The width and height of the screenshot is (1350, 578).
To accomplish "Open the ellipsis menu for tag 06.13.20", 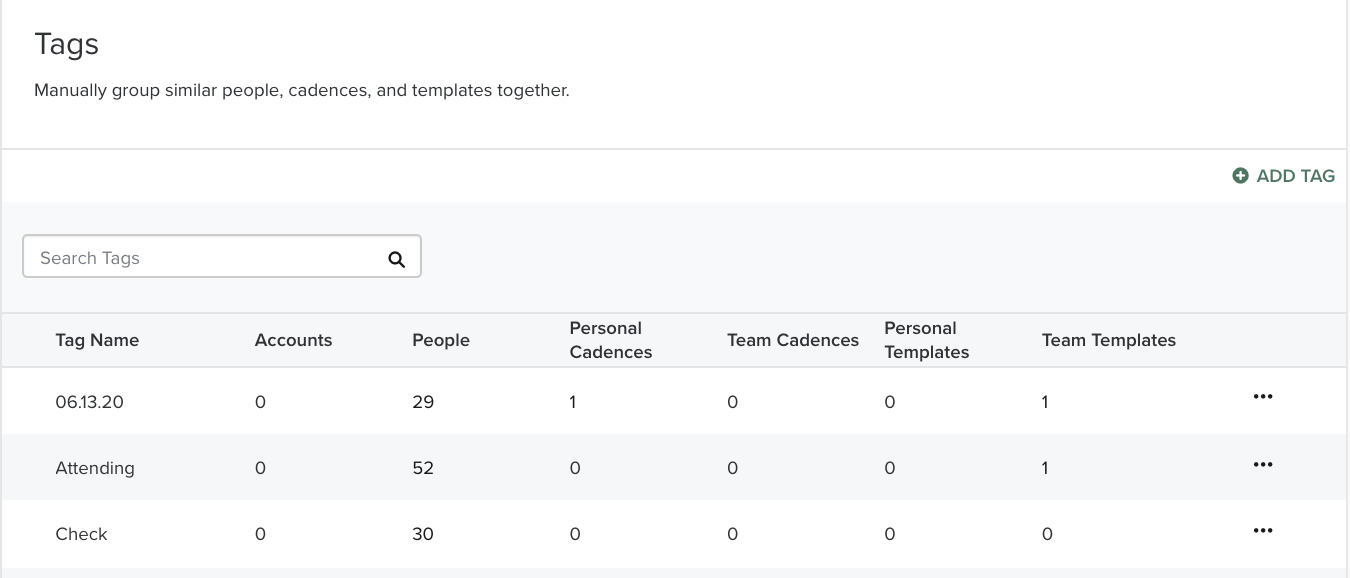I will [1262, 396].
